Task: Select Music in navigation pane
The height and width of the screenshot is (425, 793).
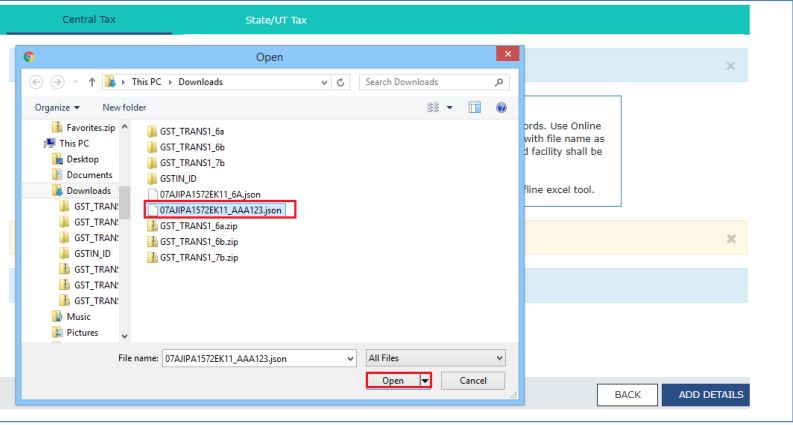Action: pyautogui.click(x=71, y=317)
